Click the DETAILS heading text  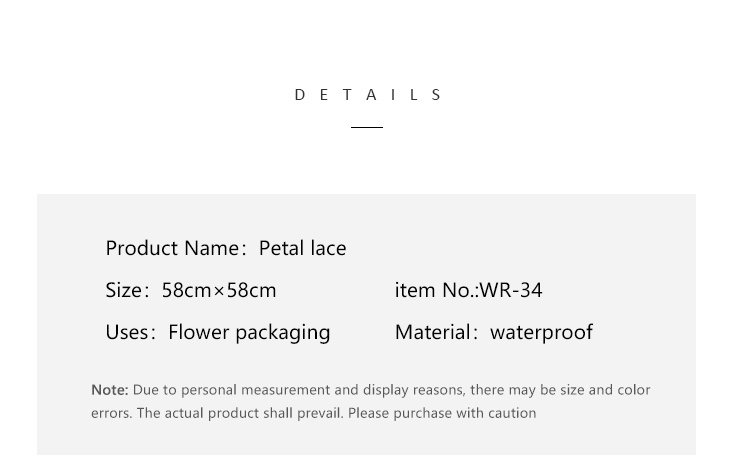coord(368,95)
